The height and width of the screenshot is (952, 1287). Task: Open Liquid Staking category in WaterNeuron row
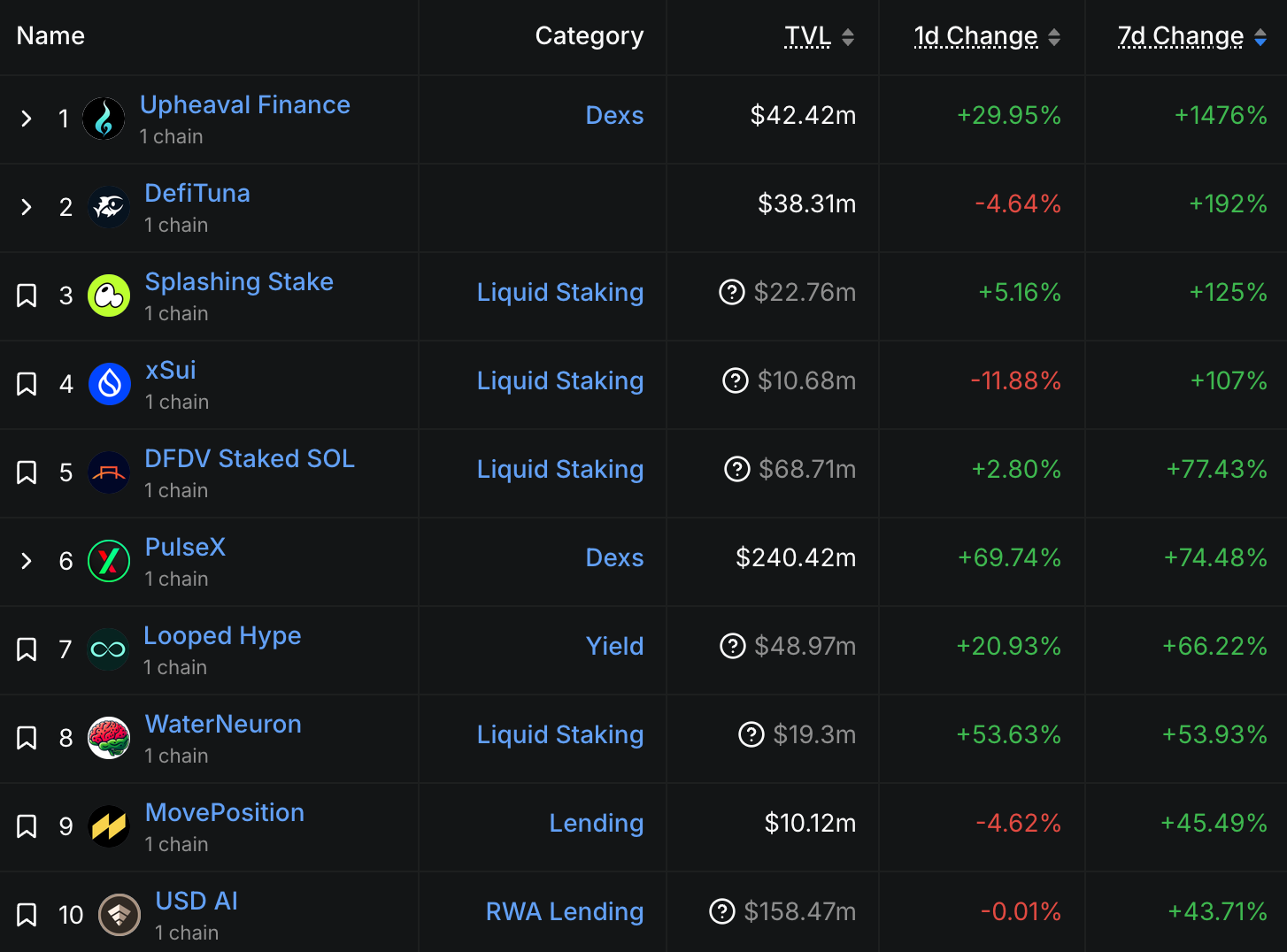(560, 735)
